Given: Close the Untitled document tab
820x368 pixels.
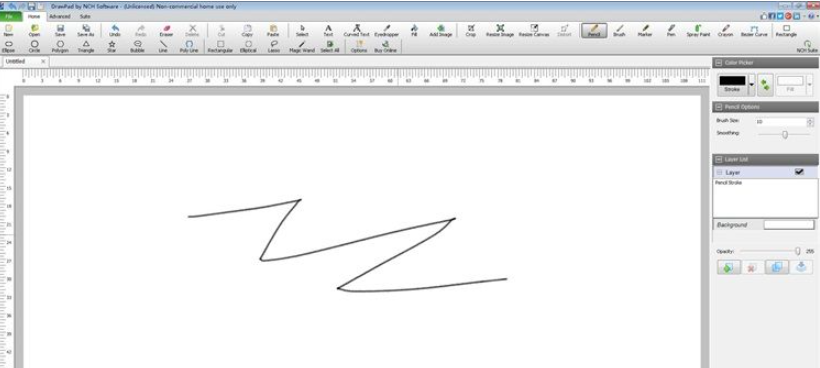Looking at the screenshot, I should (x=43, y=62).
